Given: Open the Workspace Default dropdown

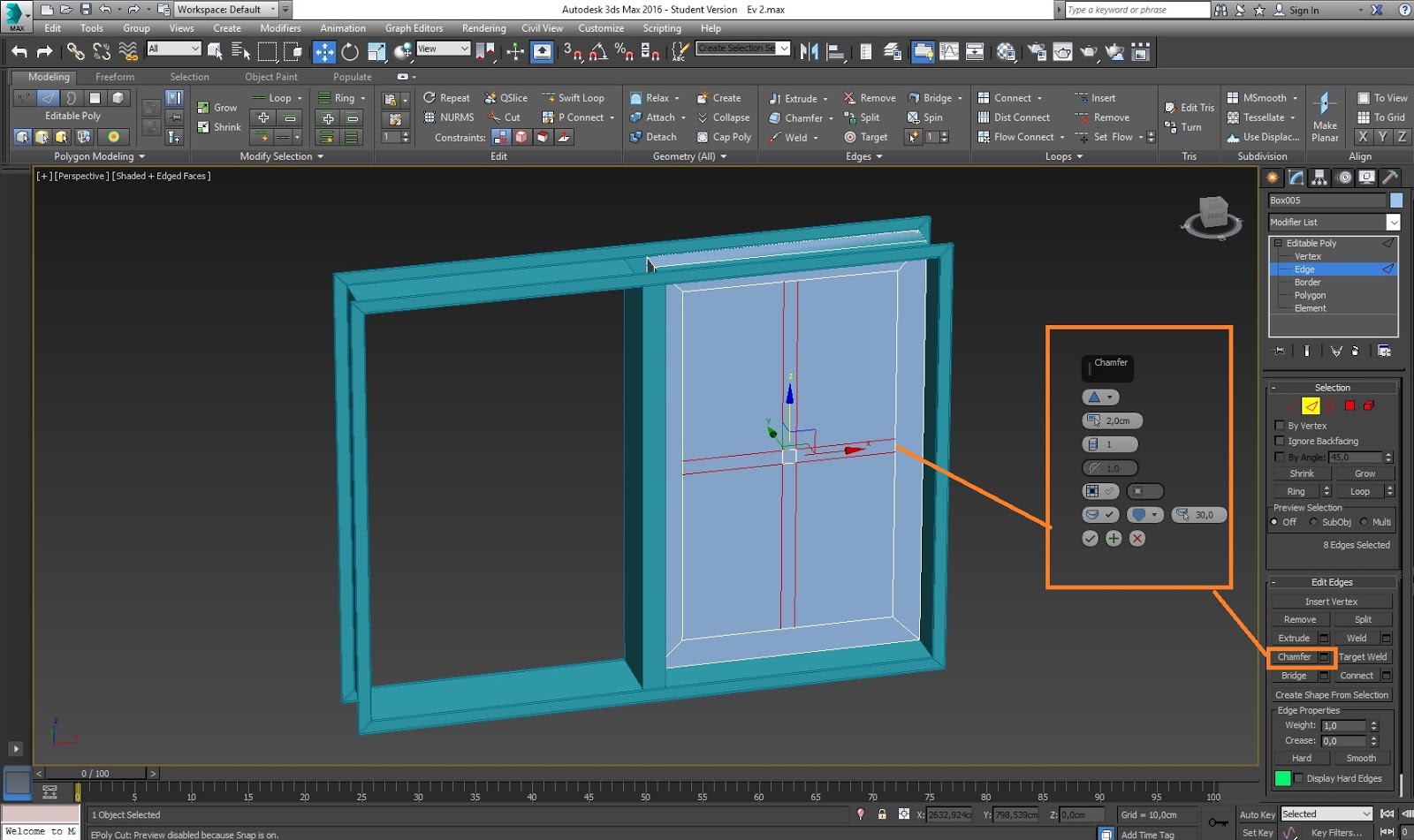Looking at the screenshot, I should click(225, 10).
